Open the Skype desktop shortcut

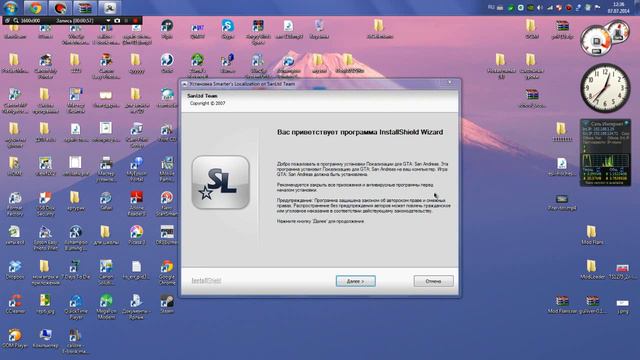[x=228, y=29]
